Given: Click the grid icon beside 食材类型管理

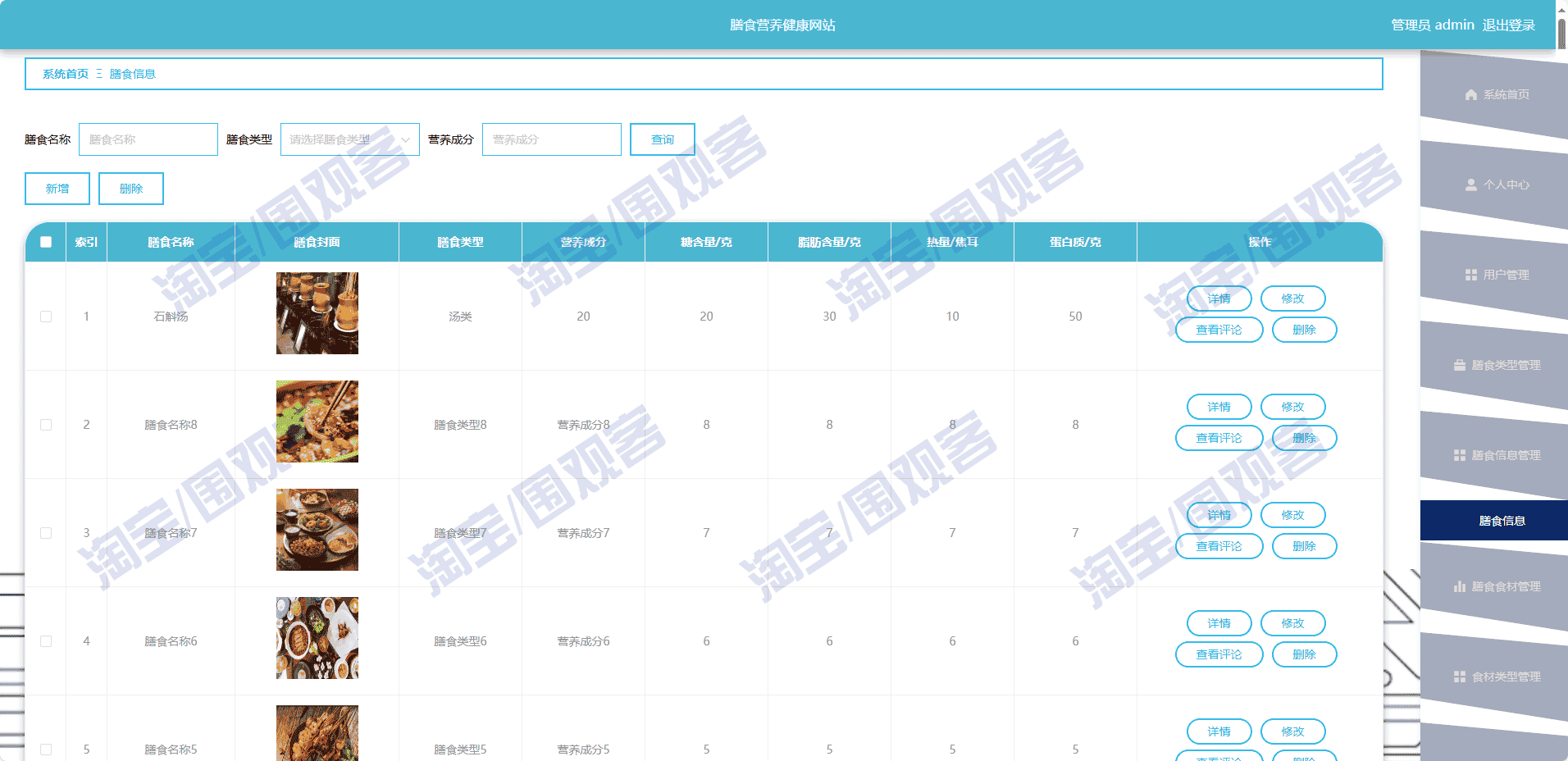Looking at the screenshot, I should coord(1460,677).
